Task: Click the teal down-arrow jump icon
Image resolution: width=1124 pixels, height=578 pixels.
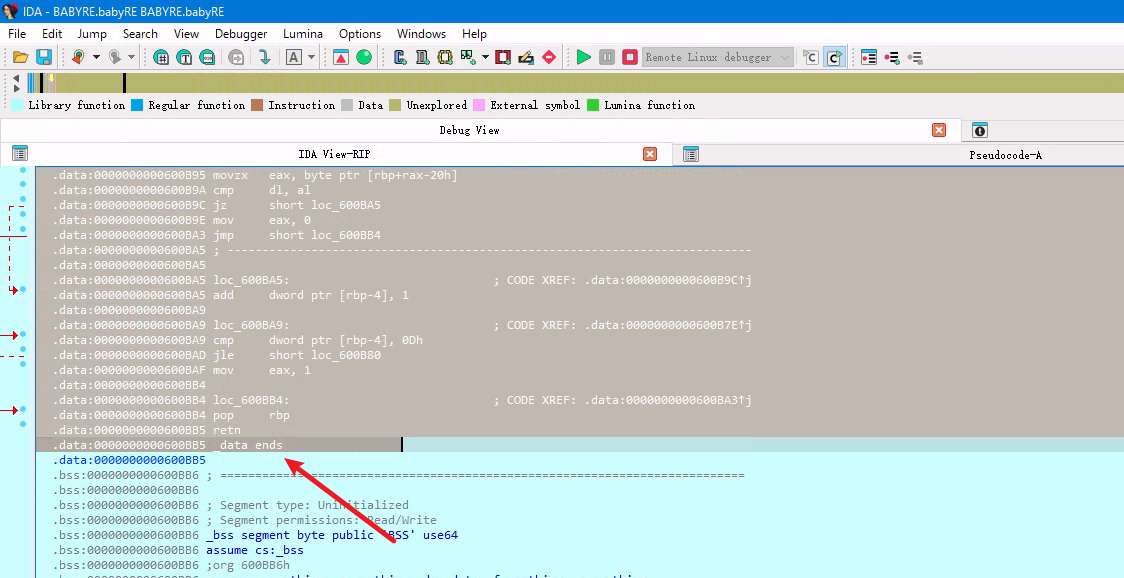Action: 264,57
